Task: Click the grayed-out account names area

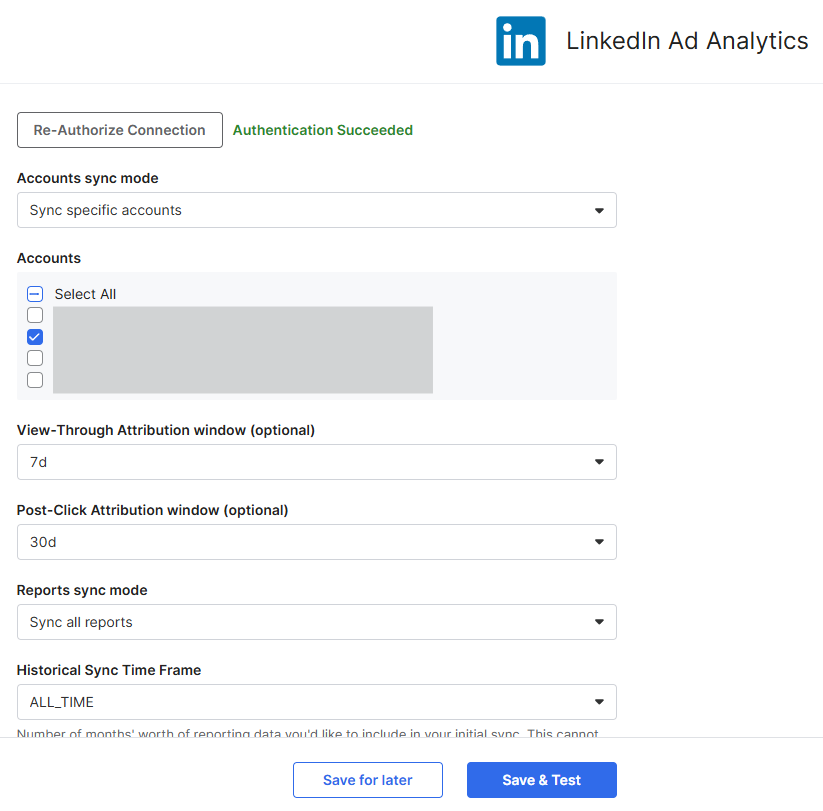Action: [242, 349]
